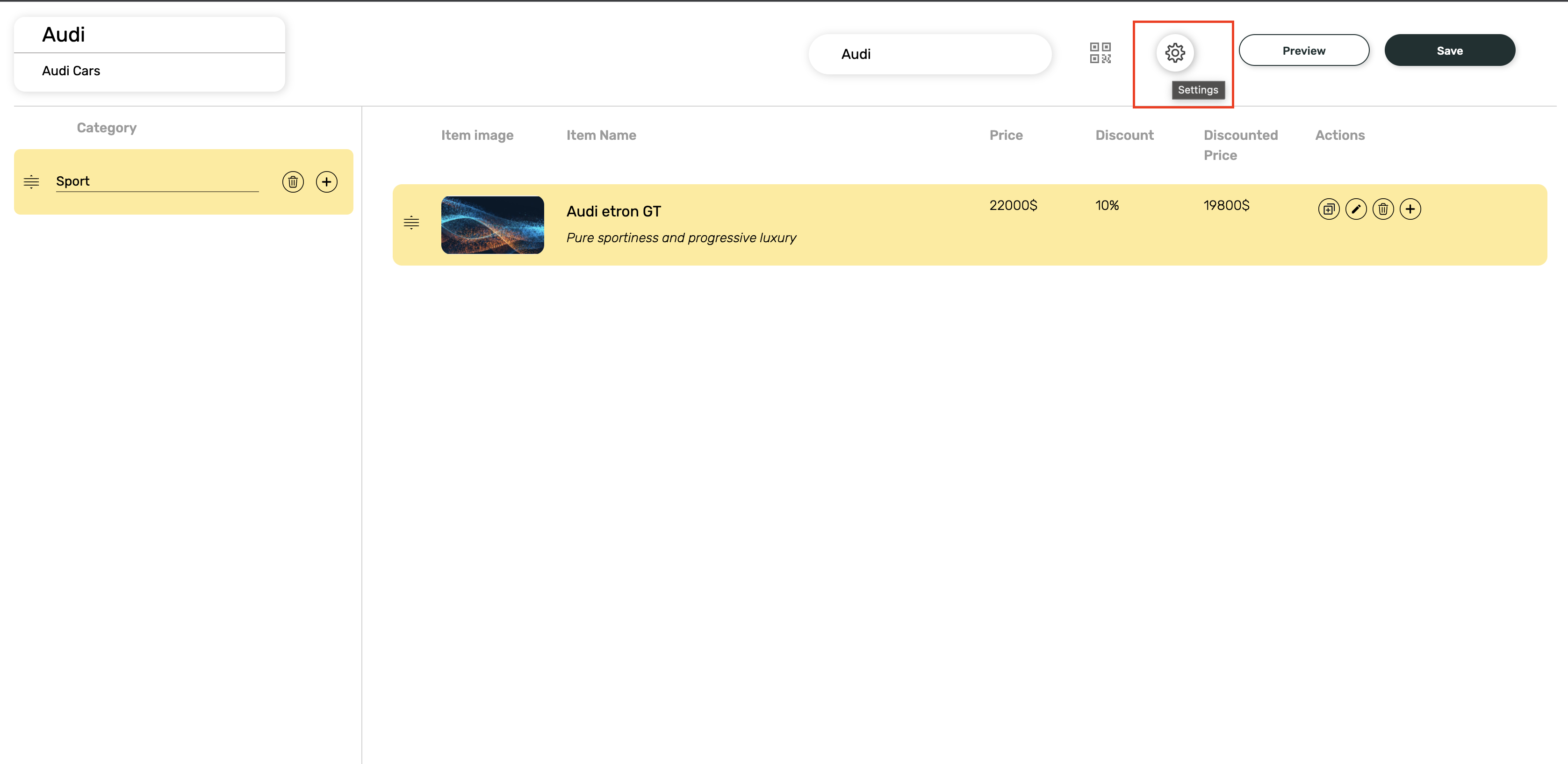Image resolution: width=1568 pixels, height=764 pixels.
Task: Open the Settings gear icon
Action: tap(1175, 53)
